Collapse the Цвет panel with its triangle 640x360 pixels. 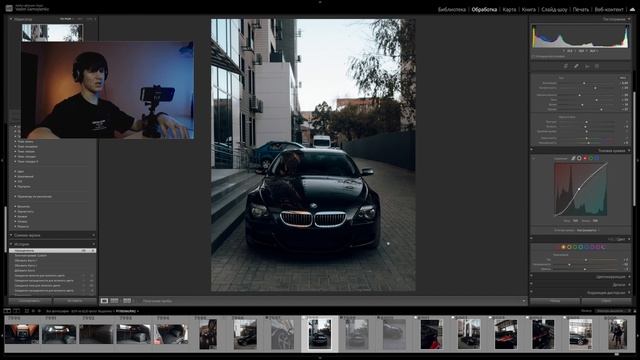click(x=629, y=239)
